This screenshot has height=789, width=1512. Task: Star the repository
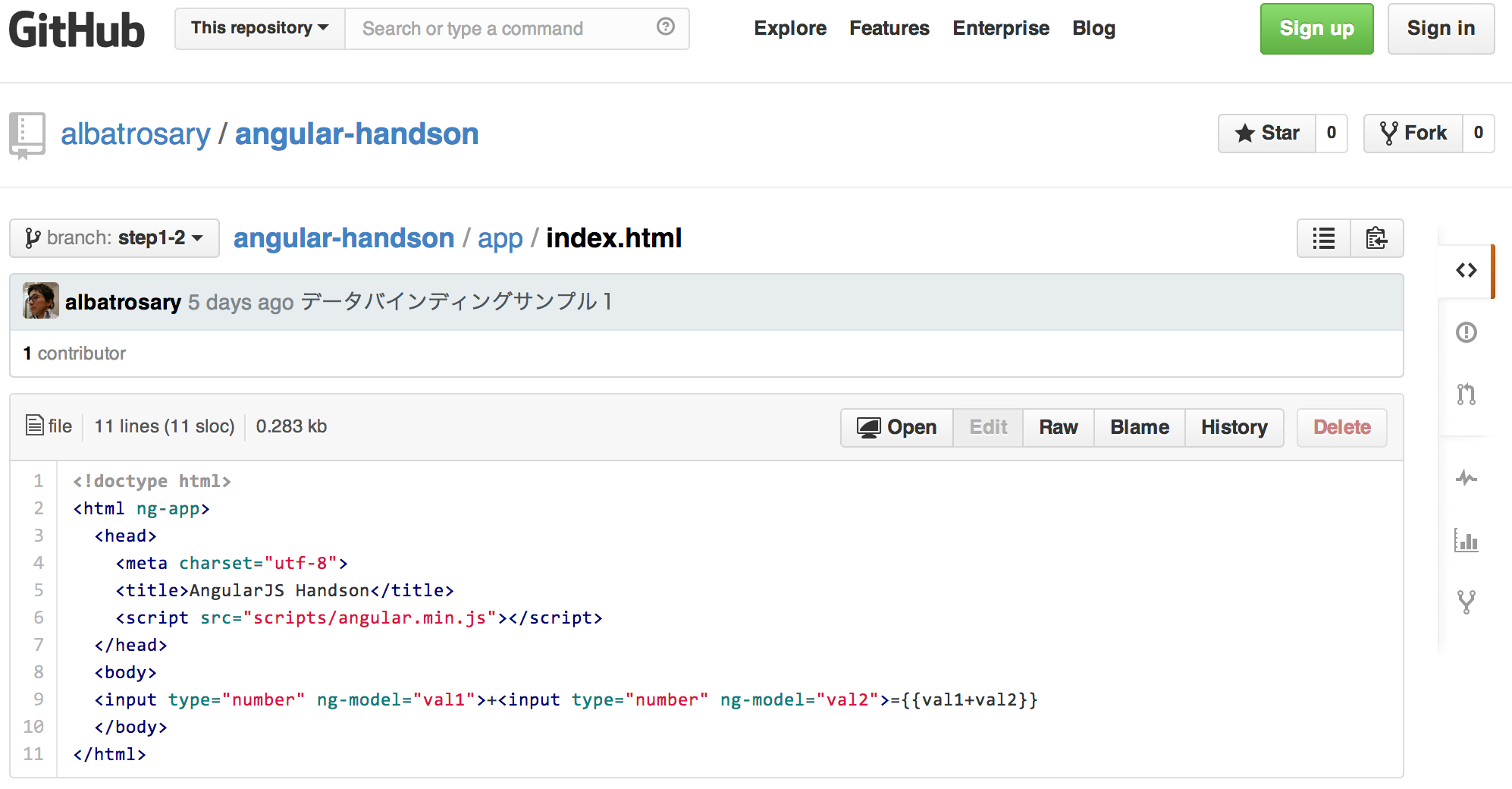(x=1267, y=134)
